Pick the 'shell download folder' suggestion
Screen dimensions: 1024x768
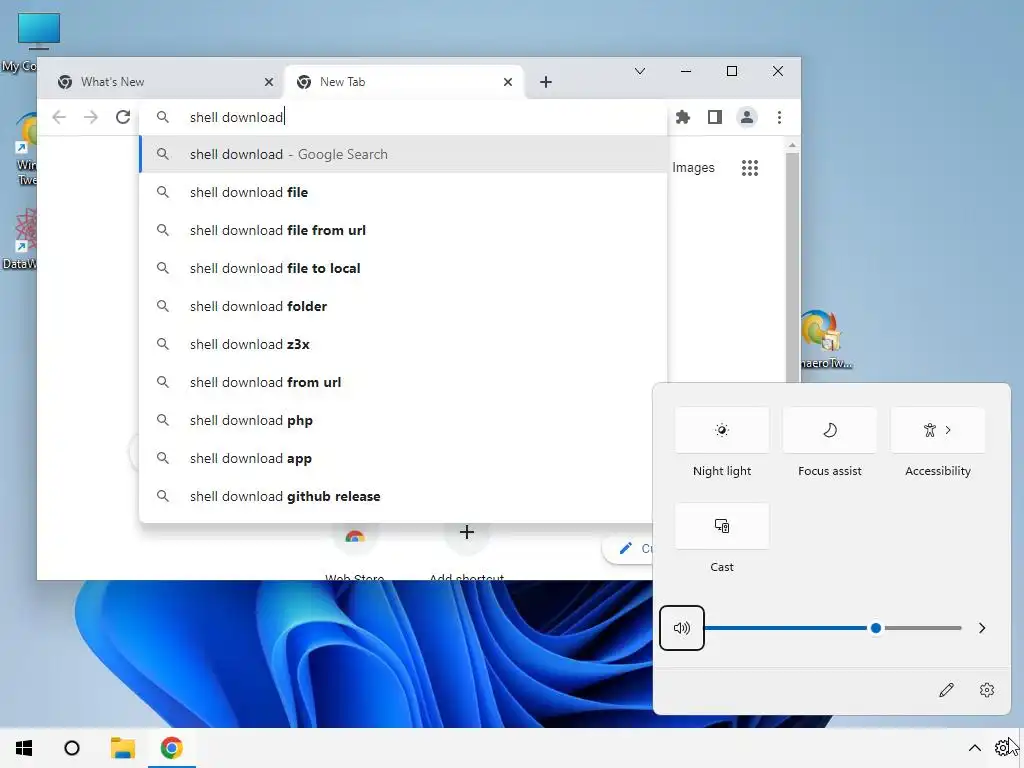tap(404, 306)
